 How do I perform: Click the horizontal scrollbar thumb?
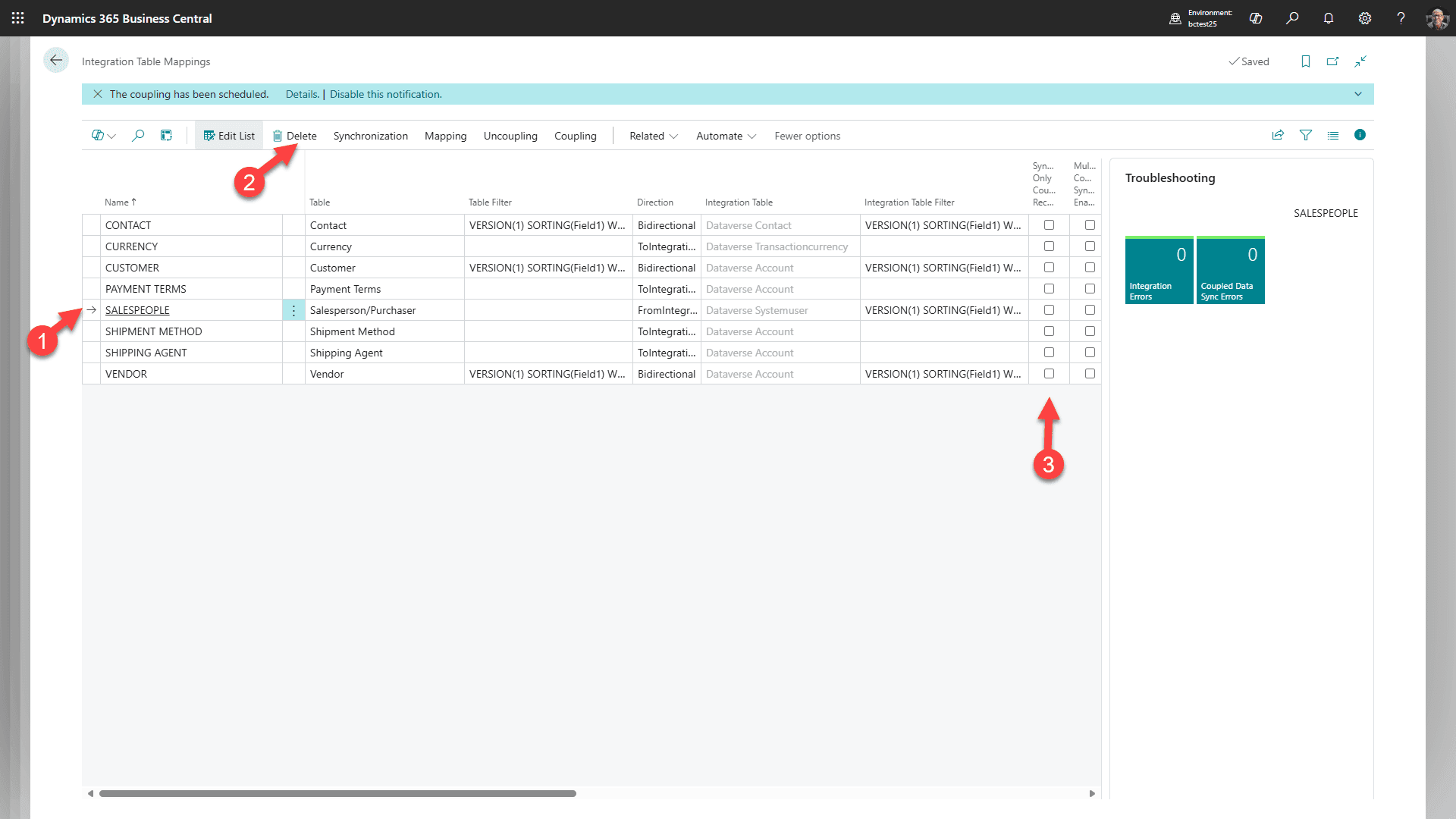337,793
